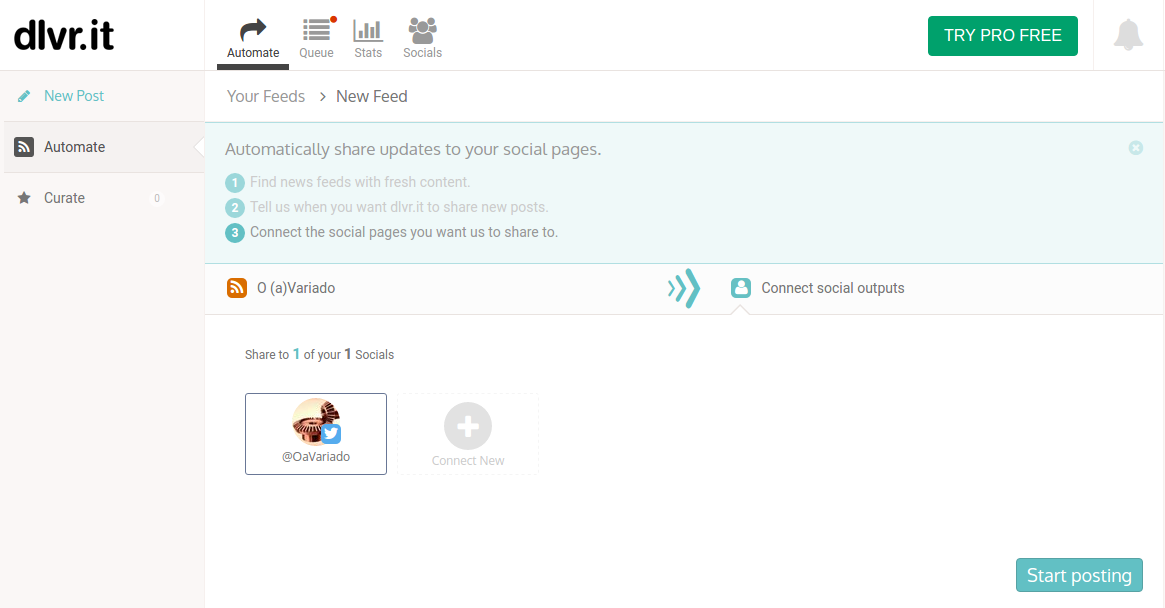Image resolution: width=1165 pixels, height=608 pixels.
Task: Open the Queue tab
Action: 317,38
